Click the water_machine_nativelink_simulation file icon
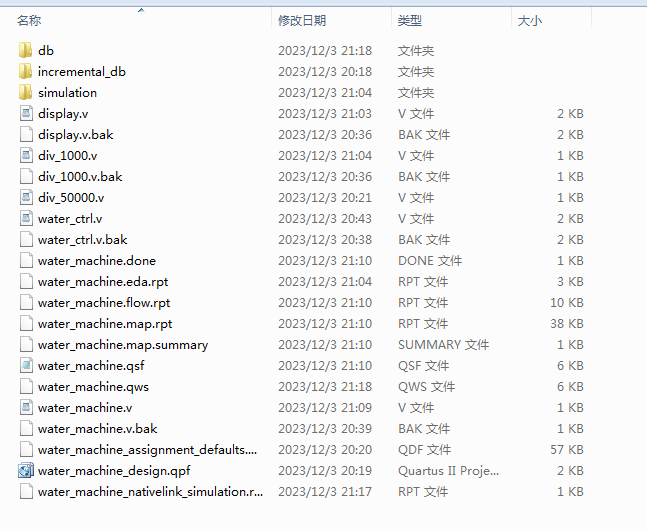647x531 pixels. coord(26,492)
